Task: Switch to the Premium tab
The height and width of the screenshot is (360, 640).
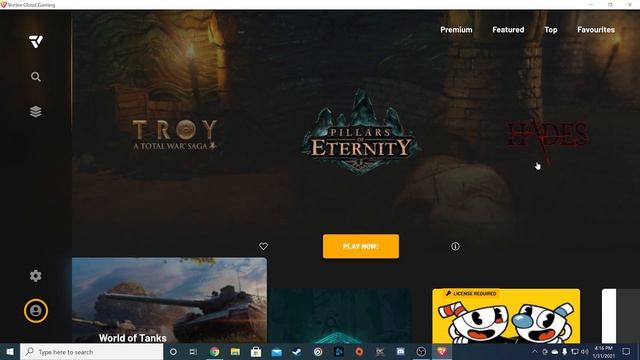Action: 456,30
